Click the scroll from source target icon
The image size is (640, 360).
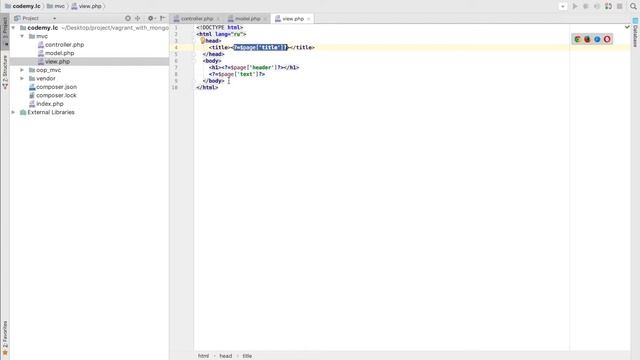point(128,18)
